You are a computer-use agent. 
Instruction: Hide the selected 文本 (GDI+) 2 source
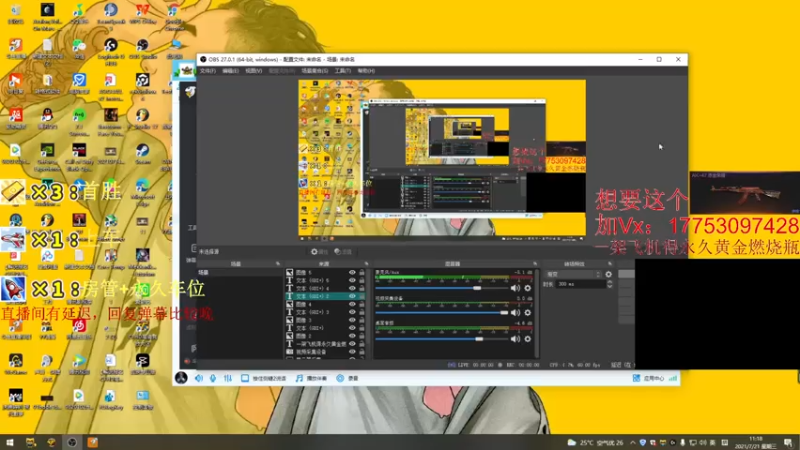click(x=352, y=296)
